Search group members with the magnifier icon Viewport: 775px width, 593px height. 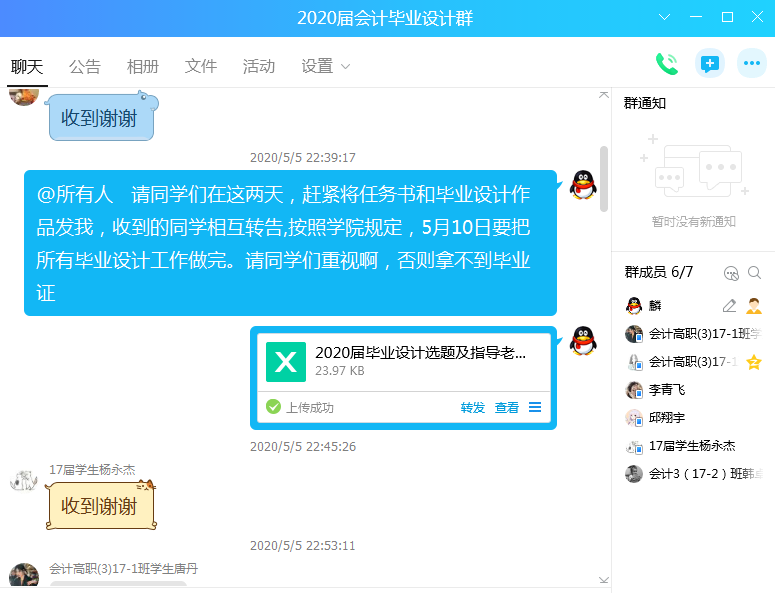pyautogui.click(x=754, y=273)
